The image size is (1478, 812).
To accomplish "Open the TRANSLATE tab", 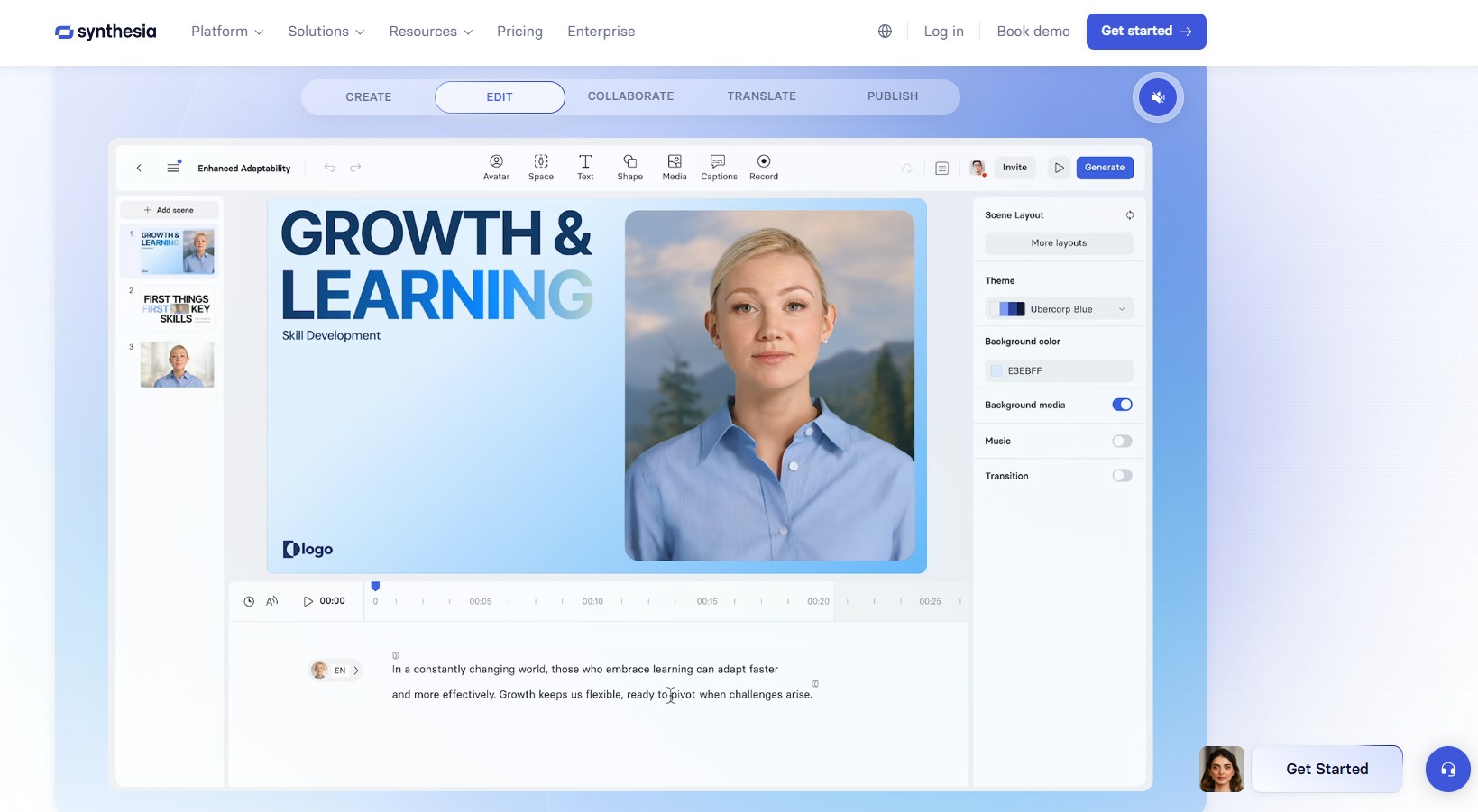I will pyautogui.click(x=762, y=96).
